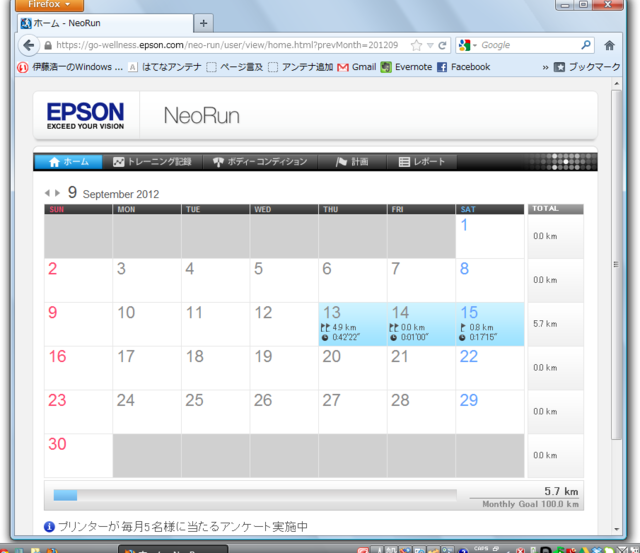Click the vertical scrollbar thumb
The height and width of the screenshot is (553, 640).
tap(616, 264)
